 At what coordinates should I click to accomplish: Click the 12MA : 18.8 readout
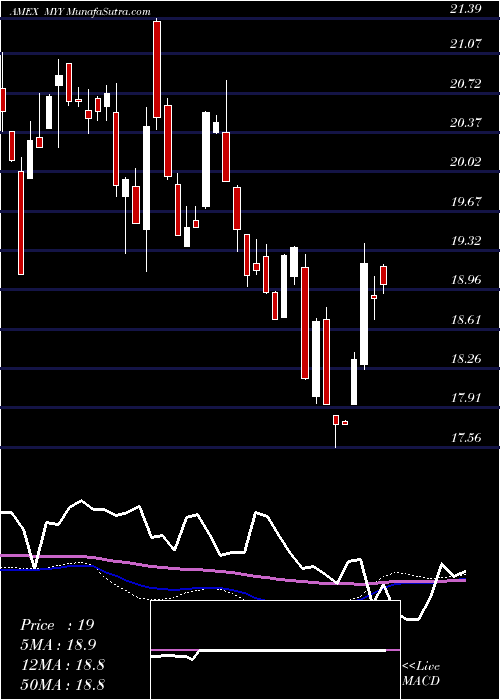tap(62, 664)
